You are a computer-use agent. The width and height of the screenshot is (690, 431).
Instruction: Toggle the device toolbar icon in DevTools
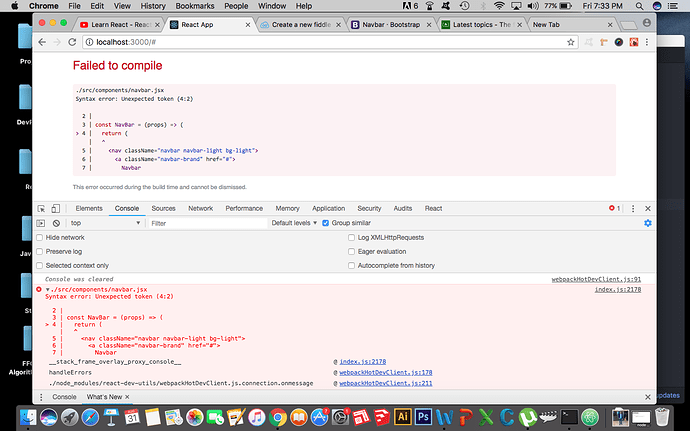click(x=56, y=209)
